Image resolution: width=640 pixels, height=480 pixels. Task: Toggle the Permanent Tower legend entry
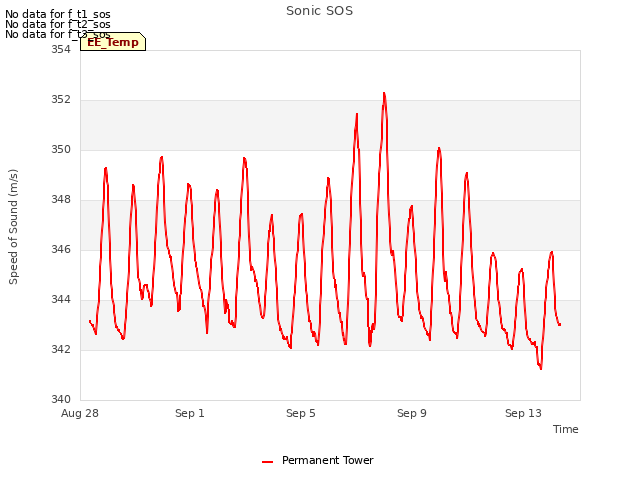[x=318, y=461]
